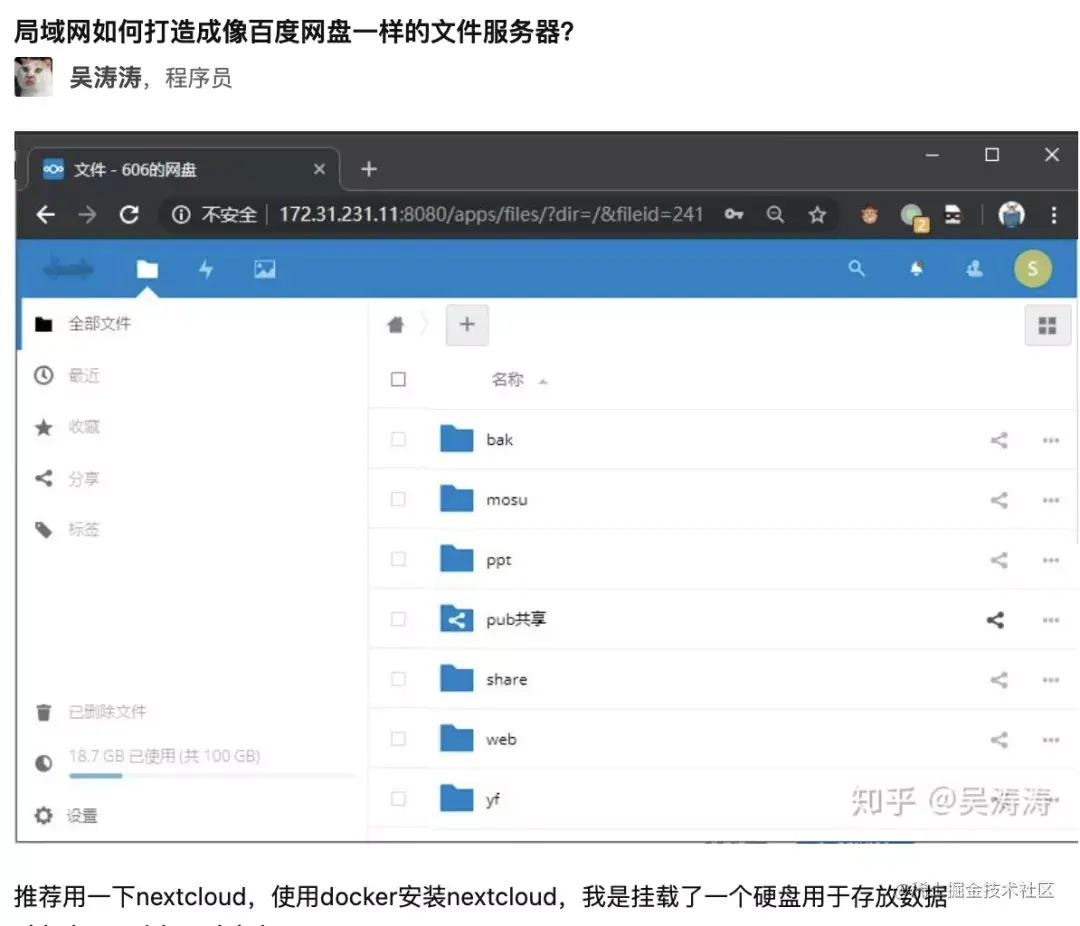This screenshot has width=1080, height=926.
Task: Open more actions menu for ppt
Action: [x=1050, y=560]
